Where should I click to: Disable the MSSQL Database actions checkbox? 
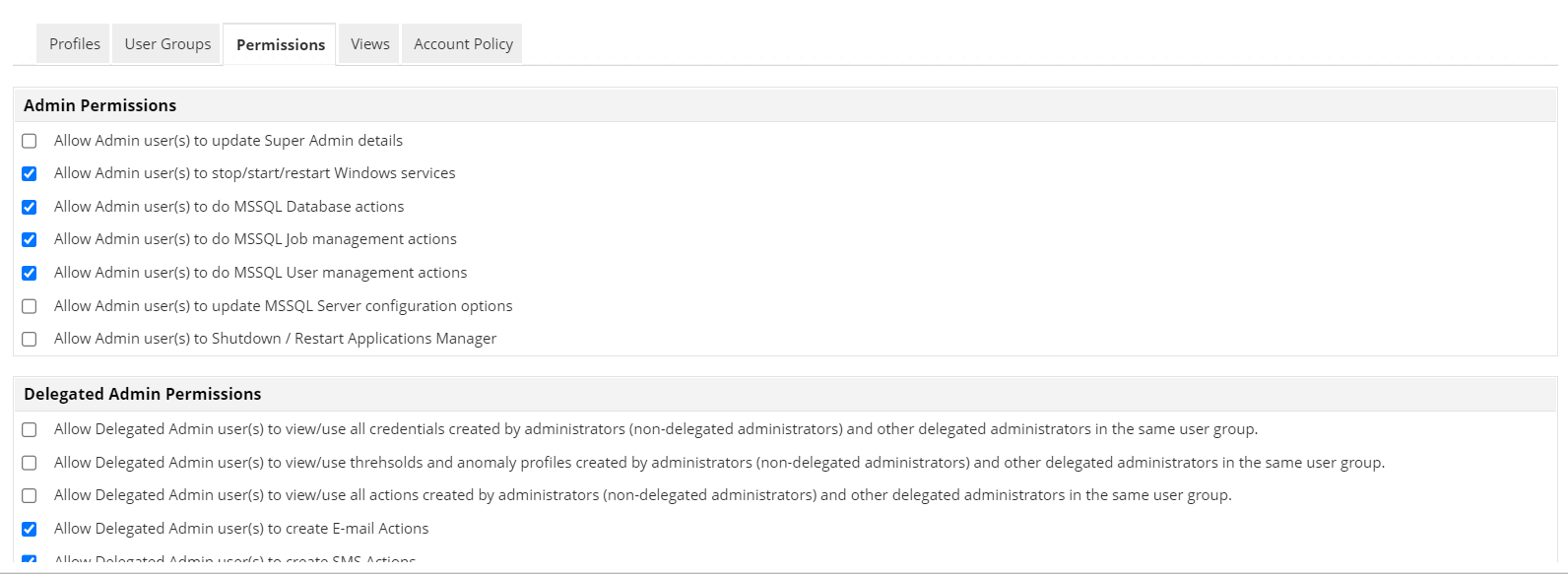[x=30, y=207]
